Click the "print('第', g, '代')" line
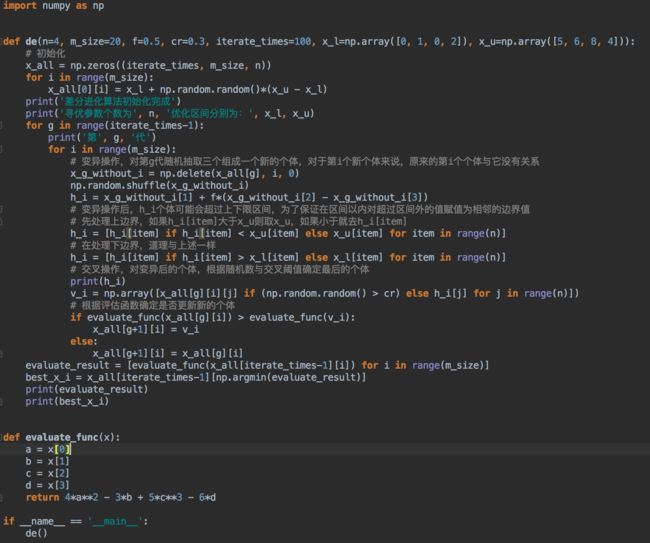The width and height of the screenshot is (650, 543). click(x=102, y=138)
